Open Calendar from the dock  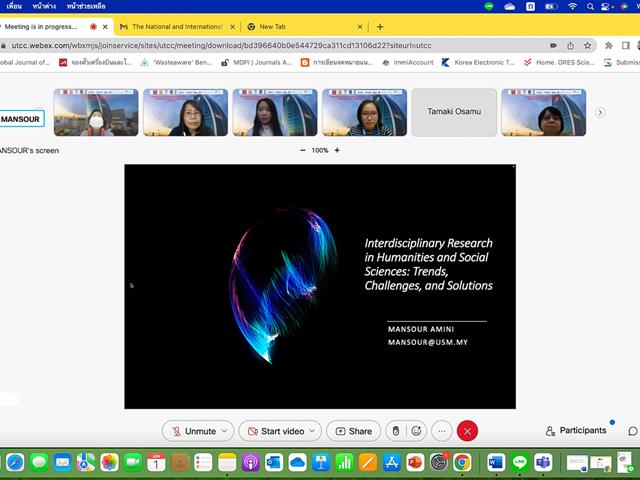pyautogui.click(x=156, y=462)
